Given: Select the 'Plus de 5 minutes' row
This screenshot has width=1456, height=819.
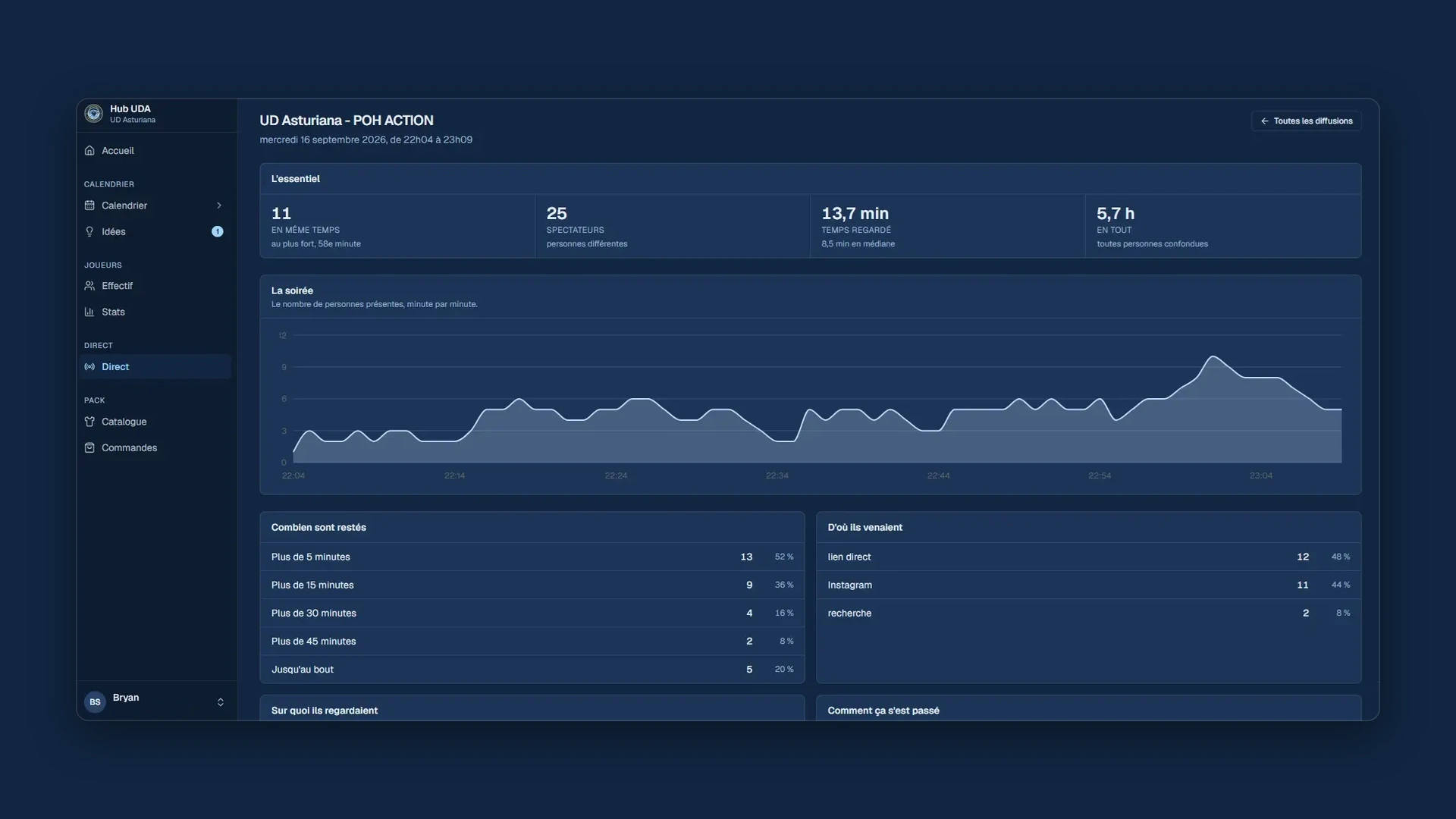Looking at the screenshot, I should click(x=532, y=557).
